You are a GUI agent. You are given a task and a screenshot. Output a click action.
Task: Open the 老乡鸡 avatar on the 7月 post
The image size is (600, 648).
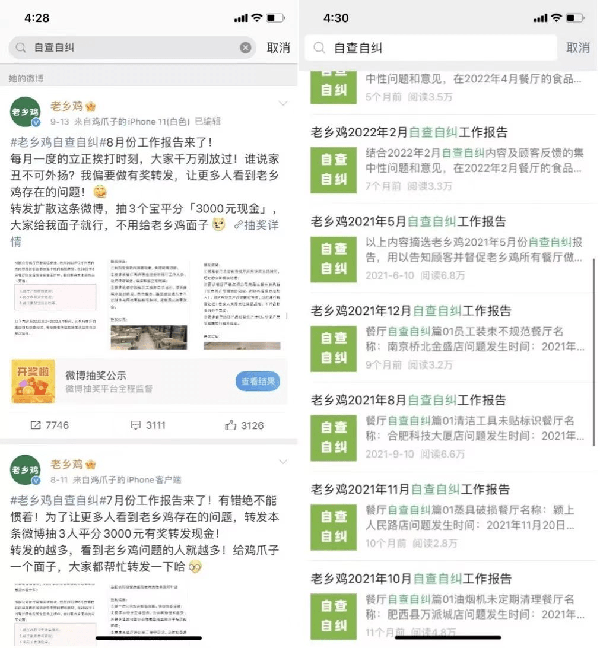point(25,470)
